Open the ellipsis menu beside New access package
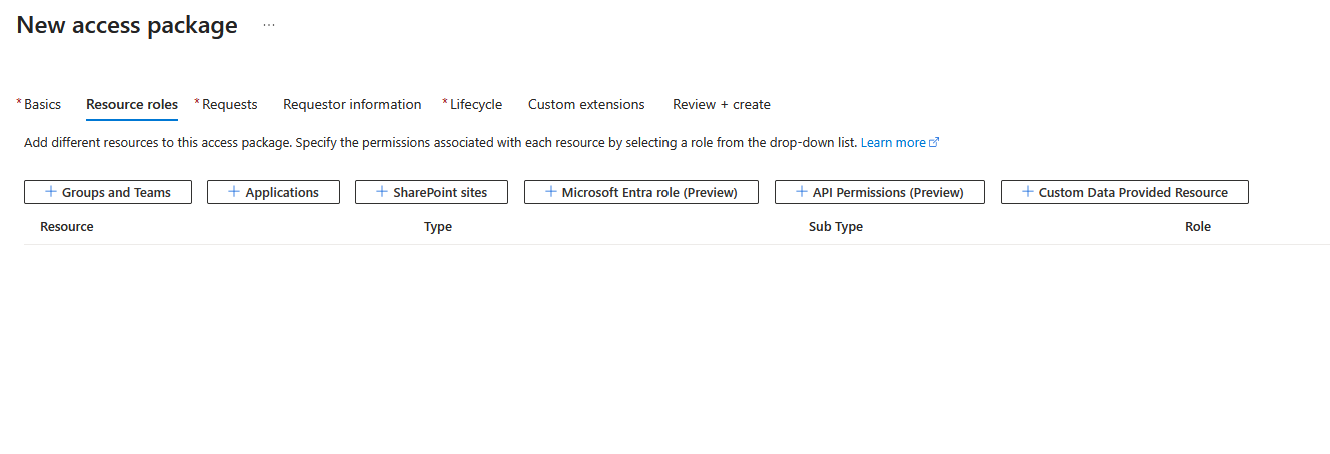1330x454 pixels. point(269,26)
